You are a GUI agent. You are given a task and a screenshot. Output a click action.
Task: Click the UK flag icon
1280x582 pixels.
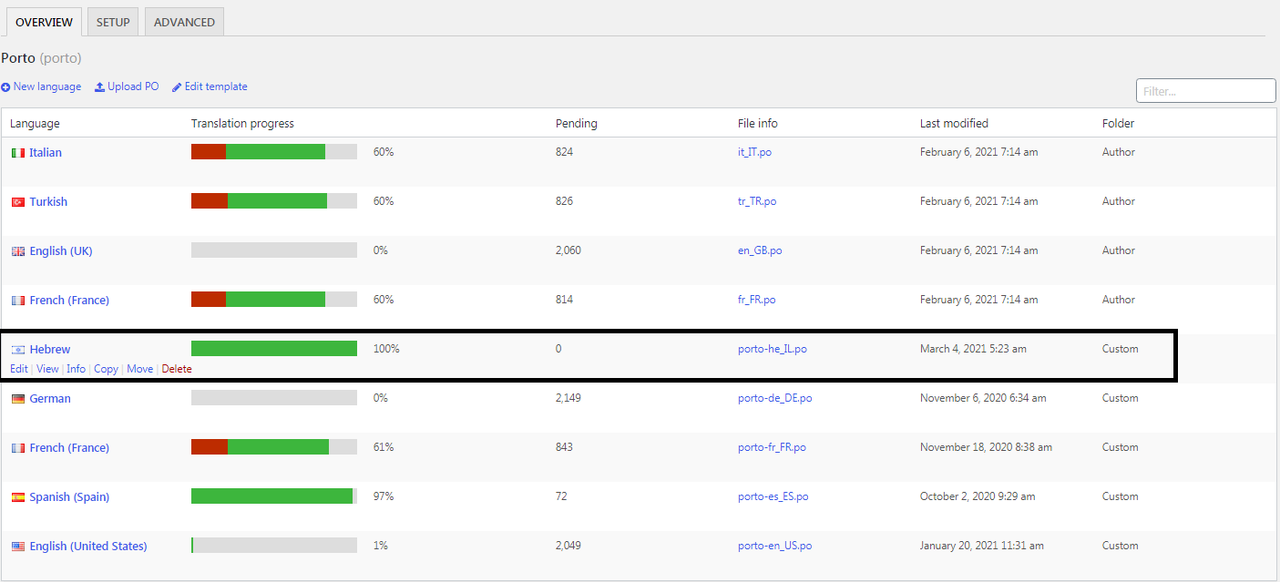[x=18, y=251]
